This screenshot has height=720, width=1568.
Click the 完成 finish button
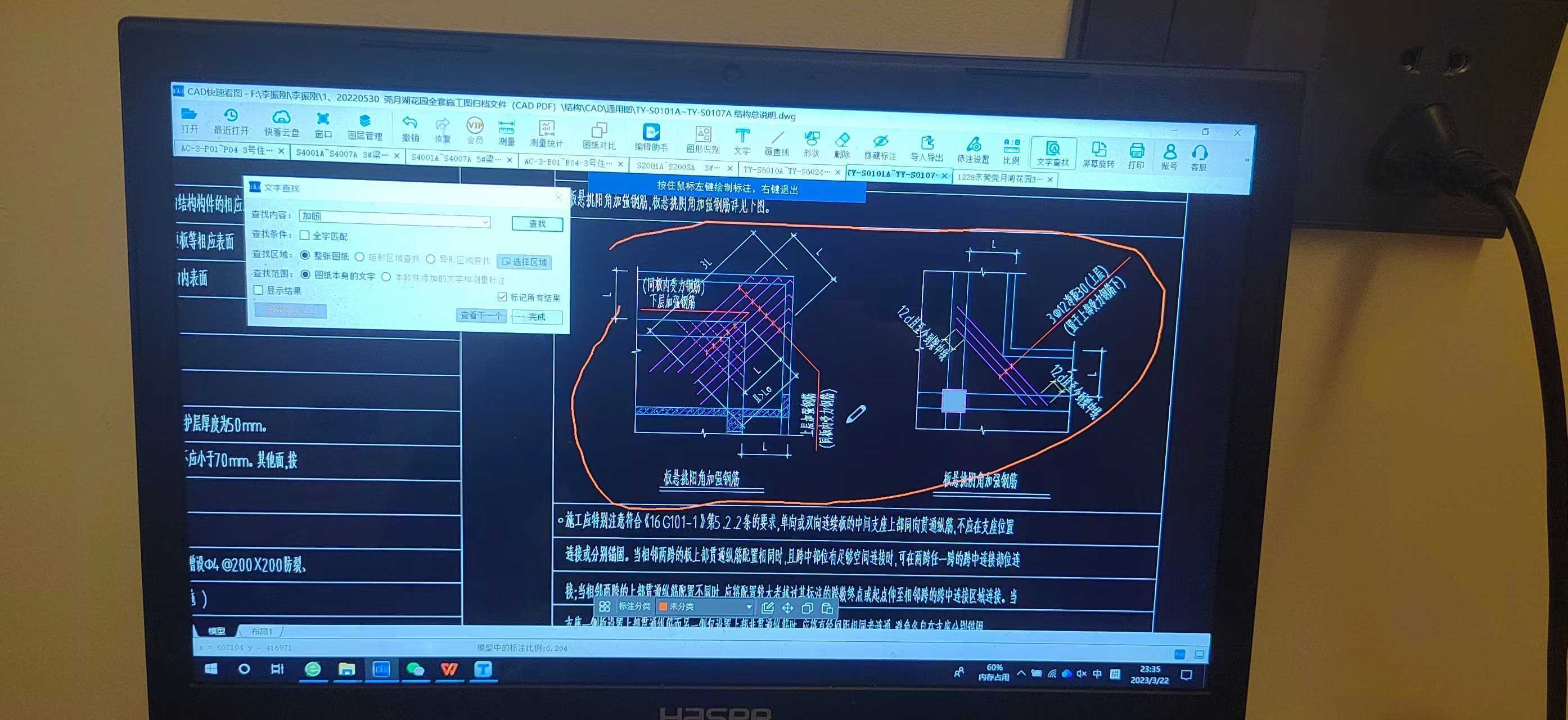(x=537, y=317)
